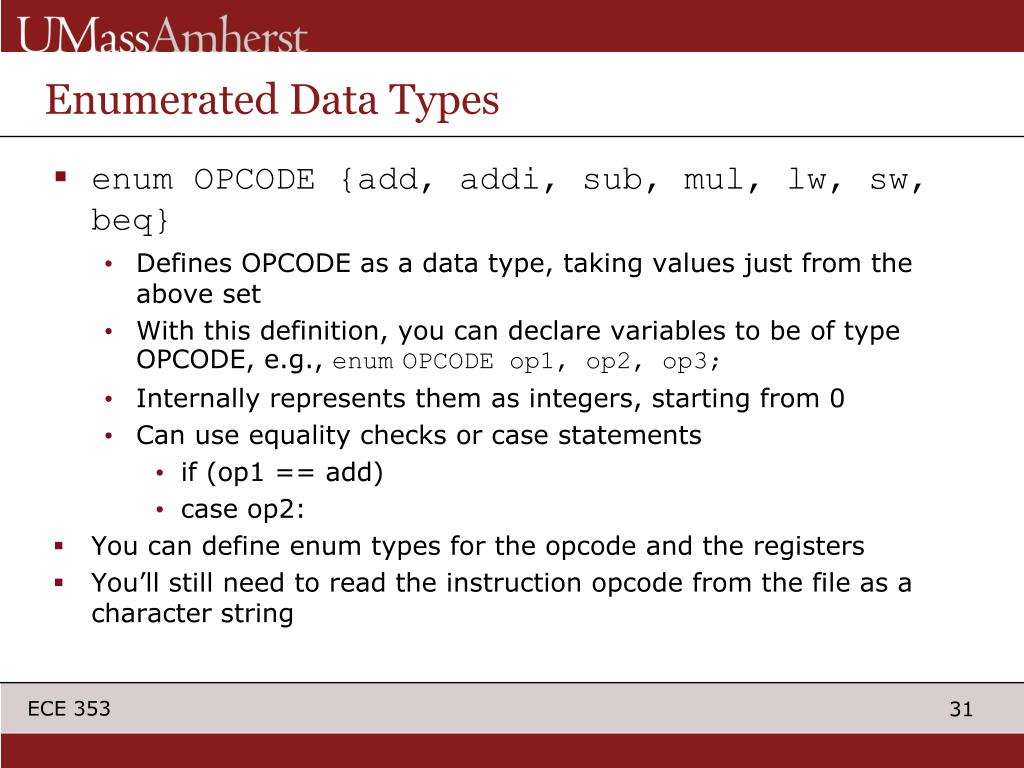
Task: Click the 'case op2:' sub-bullet
Action: pos(243,509)
